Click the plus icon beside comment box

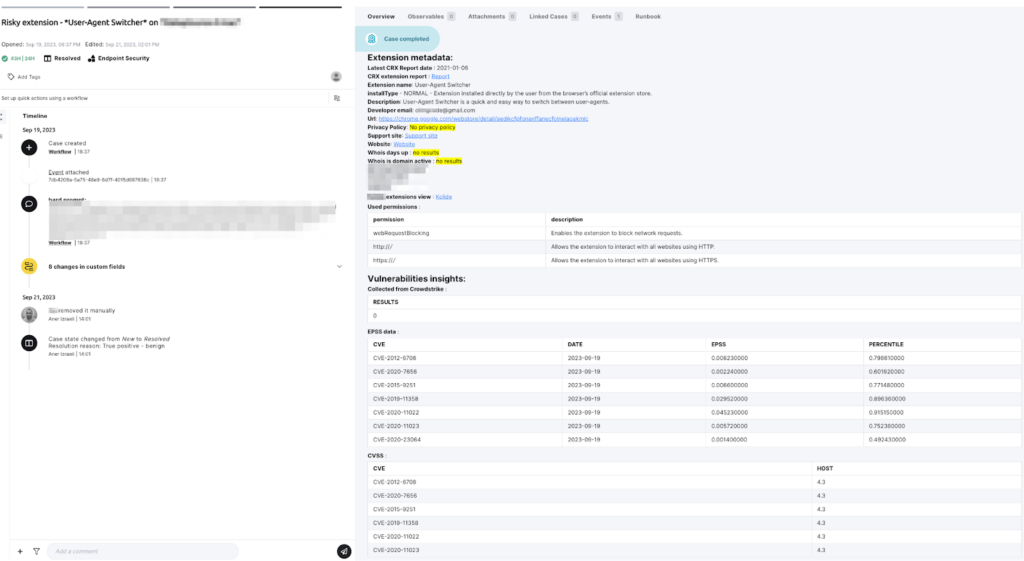coord(19,551)
